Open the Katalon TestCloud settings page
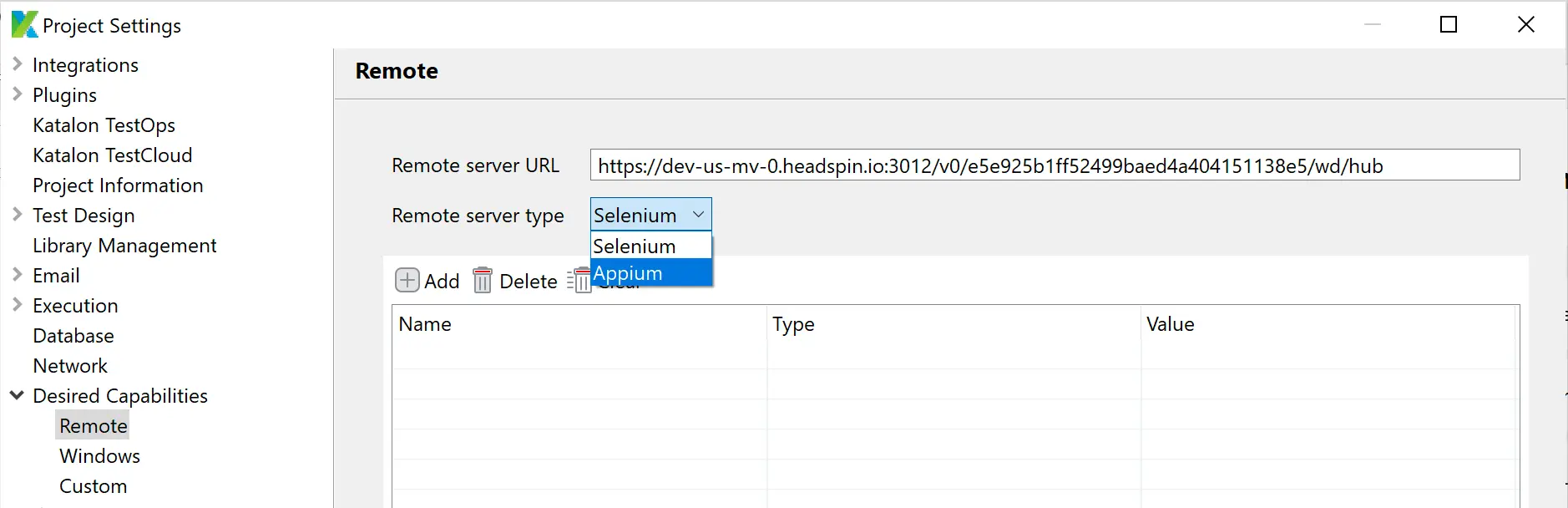1568x508 pixels. coord(112,155)
